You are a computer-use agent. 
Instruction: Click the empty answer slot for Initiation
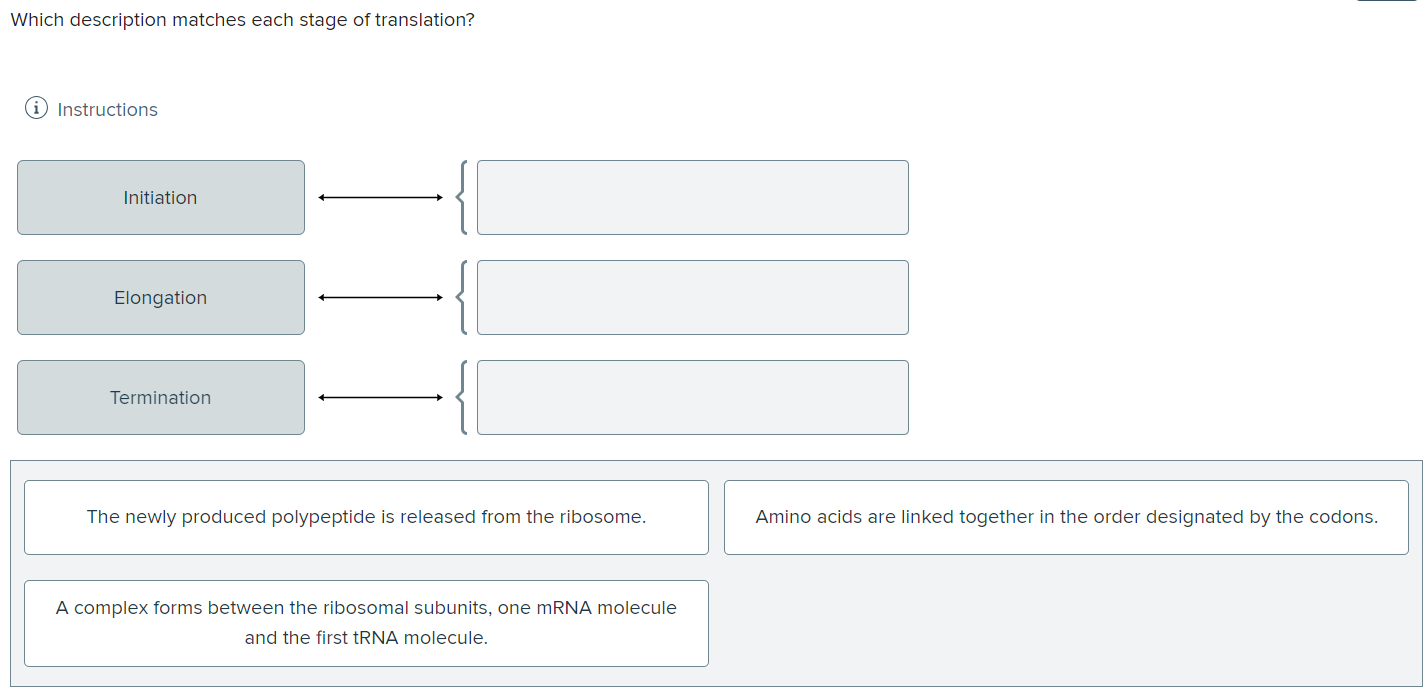(x=692, y=197)
